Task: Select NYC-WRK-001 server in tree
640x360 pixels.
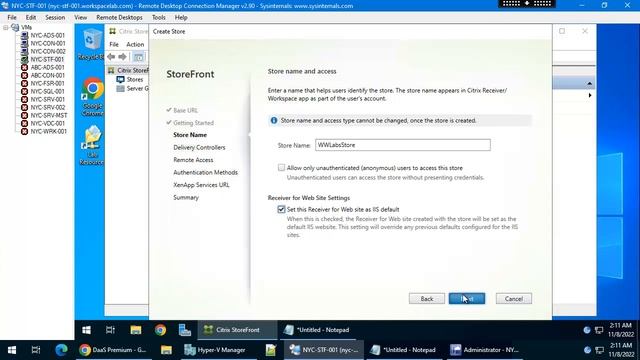Action: [x=48, y=131]
